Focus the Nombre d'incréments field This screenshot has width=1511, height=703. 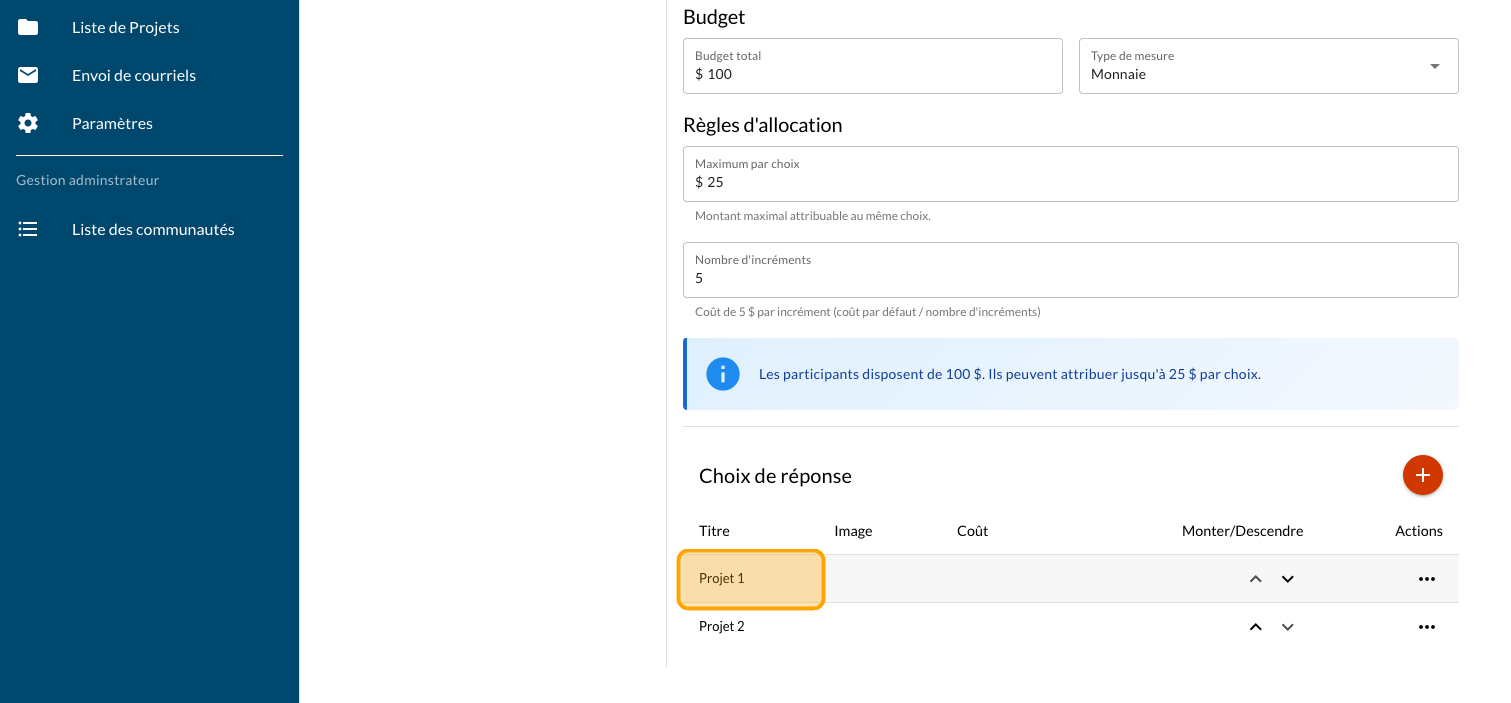click(1070, 278)
